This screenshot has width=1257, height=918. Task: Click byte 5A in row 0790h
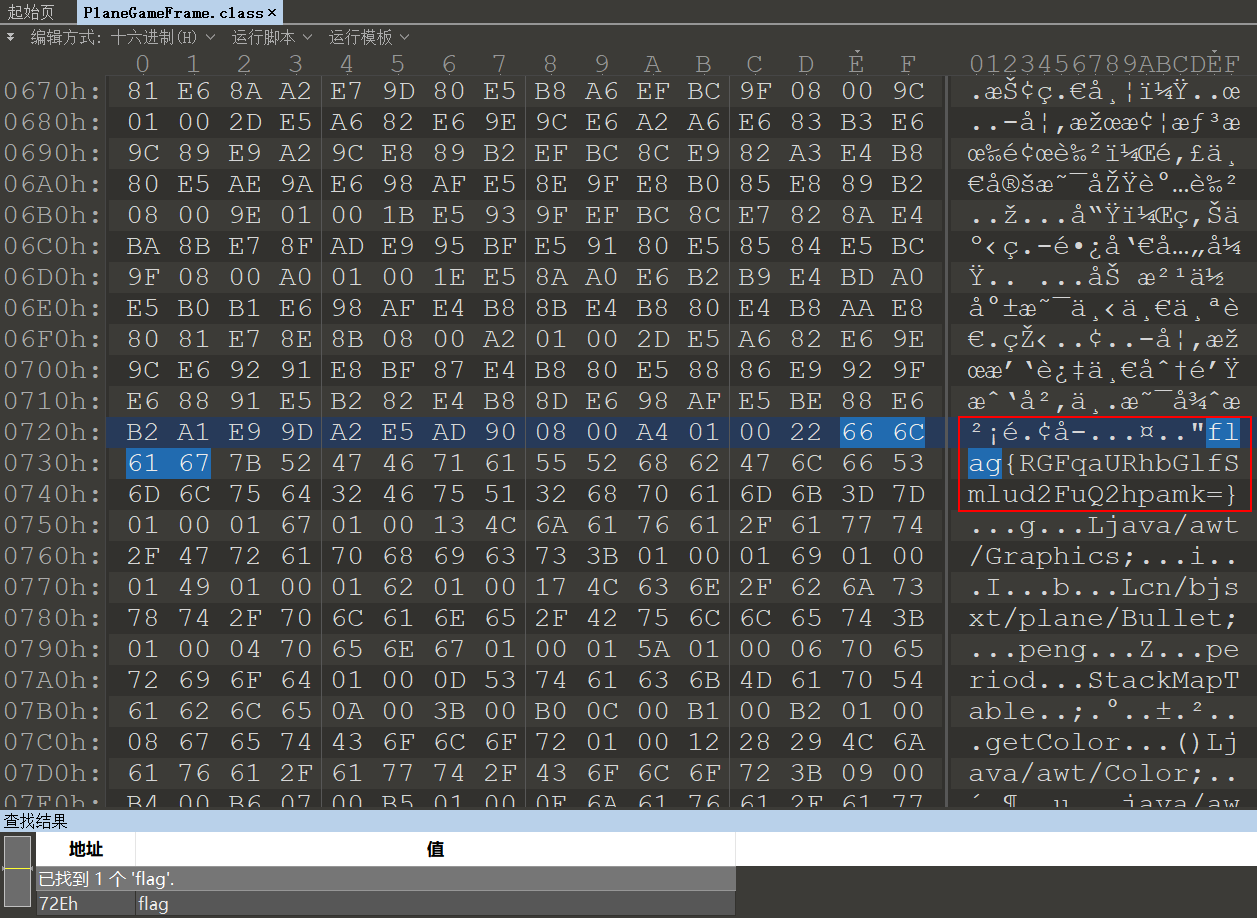click(x=652, y=650)
